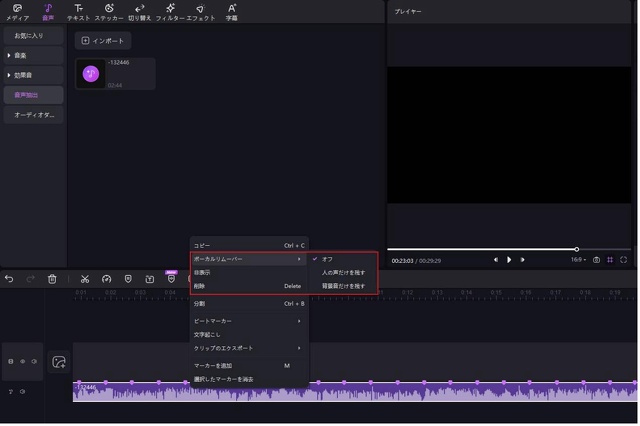Toggle the video track lock icon
640x426 pixels.
click(11, 362)
